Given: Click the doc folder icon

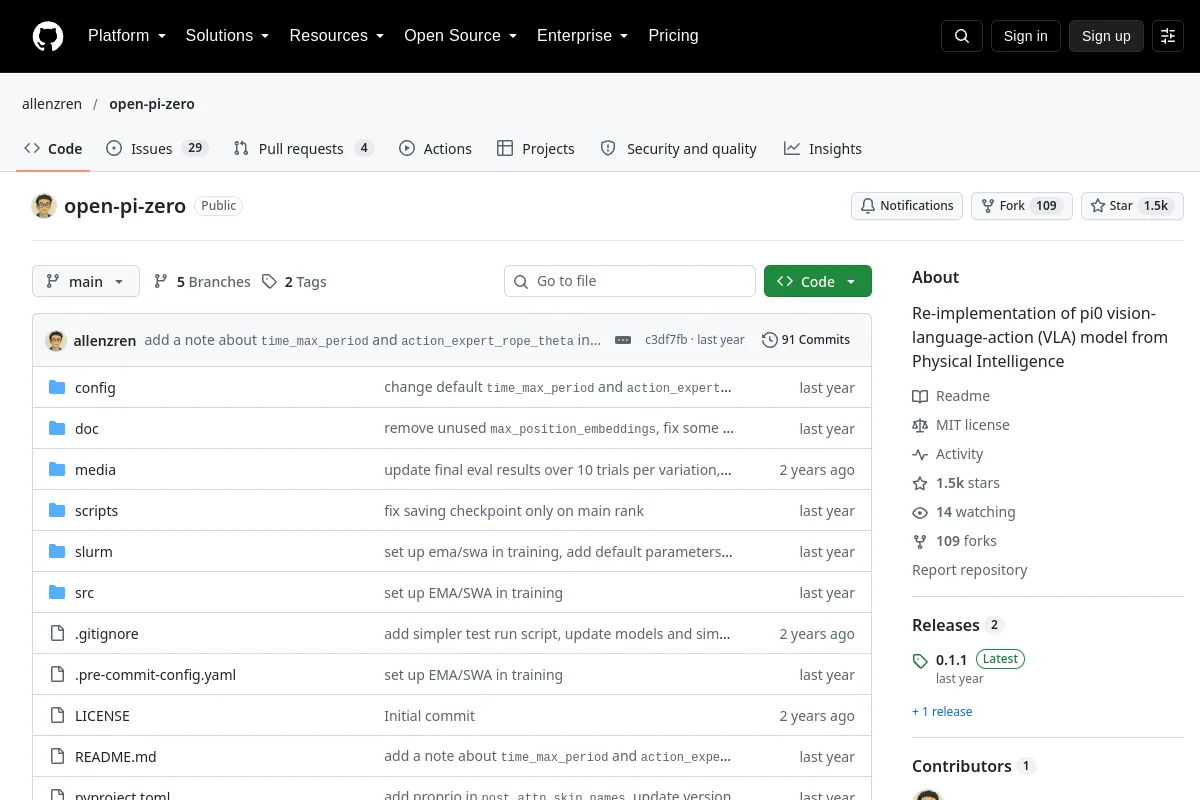Looking at the screenshot, I should click(x=57, y=428).
